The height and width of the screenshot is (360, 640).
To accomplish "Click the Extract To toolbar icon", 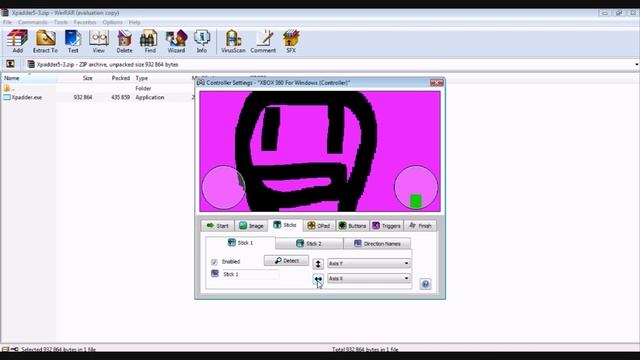I will pyautogui.click(x=45, y=41).
